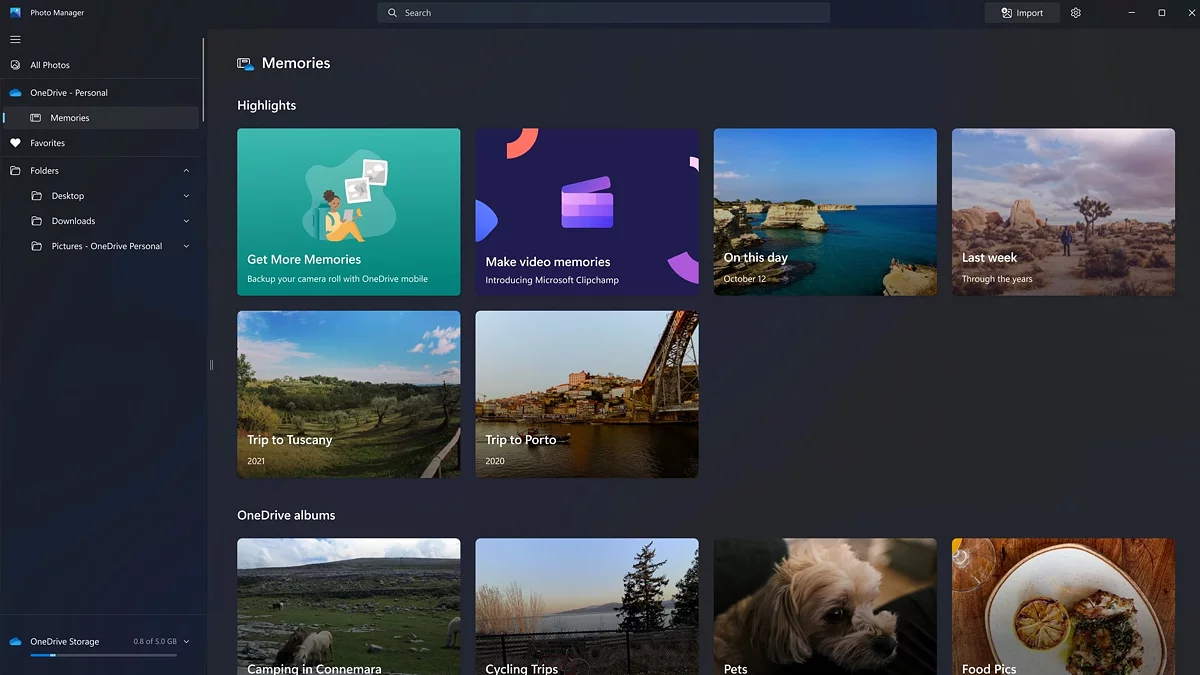Open the Get More Memories card
The image size is (1200, 675).
tap(348, 212)
